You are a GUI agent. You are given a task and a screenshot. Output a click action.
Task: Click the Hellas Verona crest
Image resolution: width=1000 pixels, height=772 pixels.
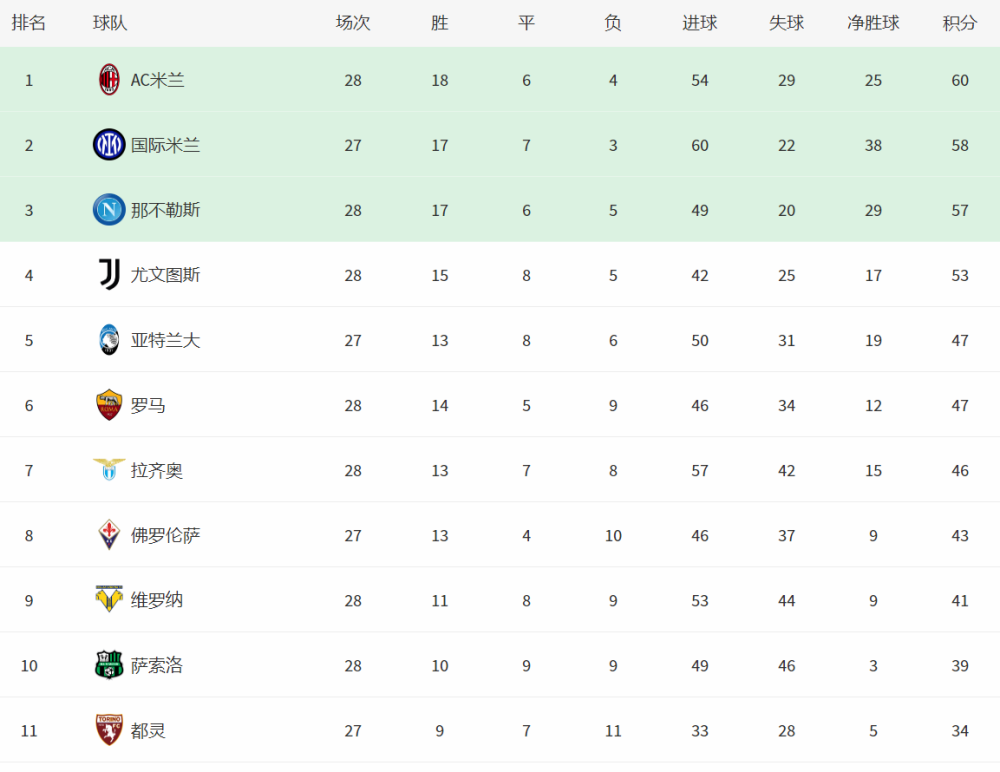click(x=109, y=600)
